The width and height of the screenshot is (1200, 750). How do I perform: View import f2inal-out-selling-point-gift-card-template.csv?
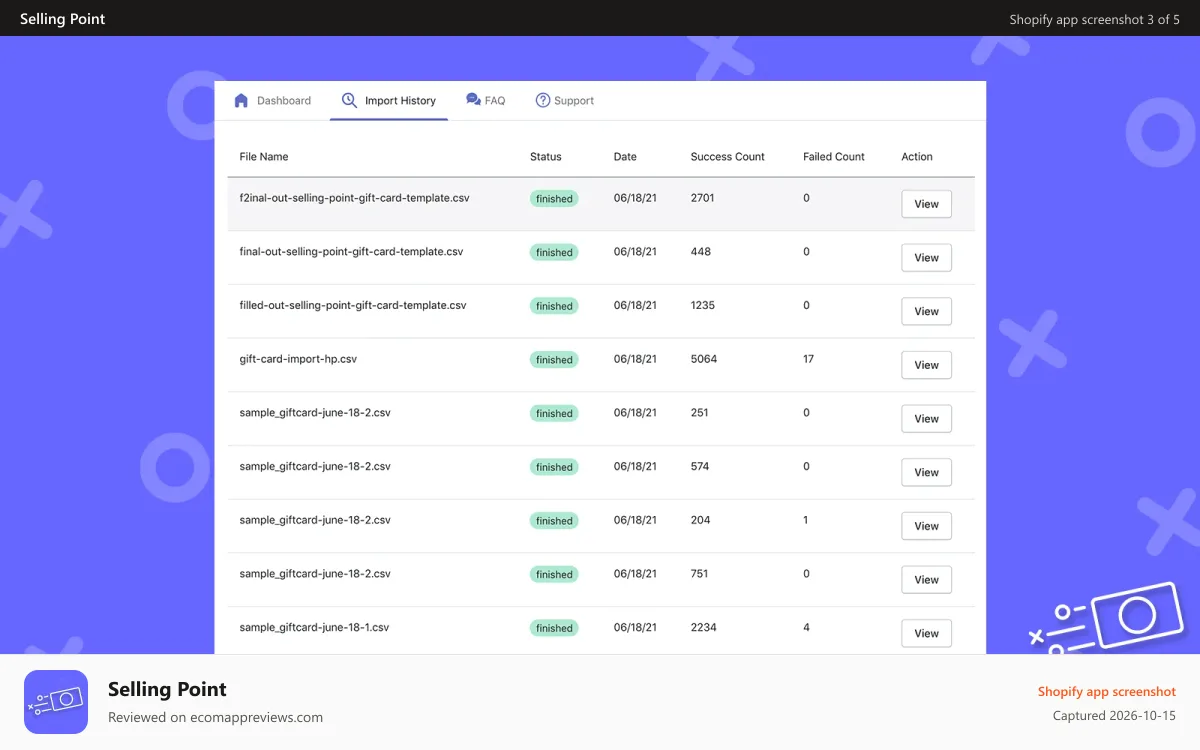point(926,204)
